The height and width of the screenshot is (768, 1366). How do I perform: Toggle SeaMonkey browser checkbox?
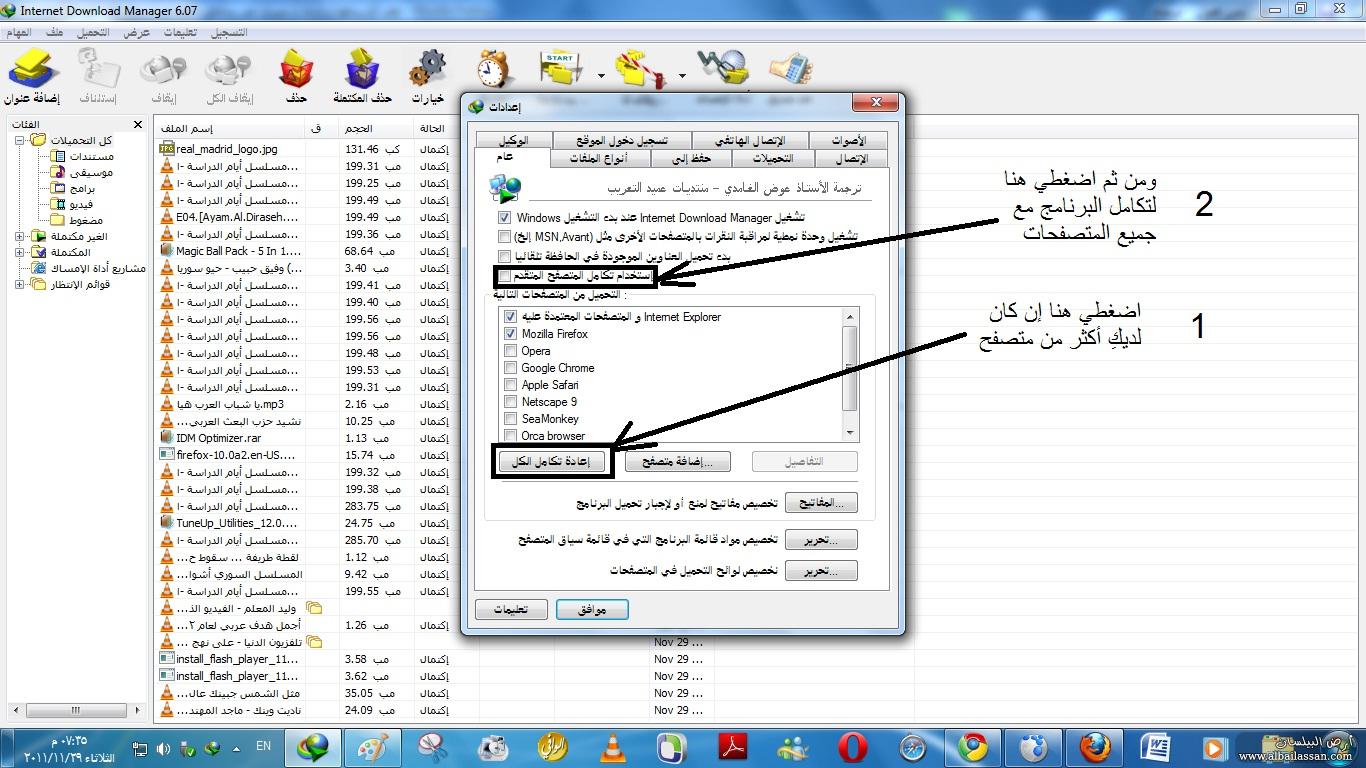tap(511, 419)
